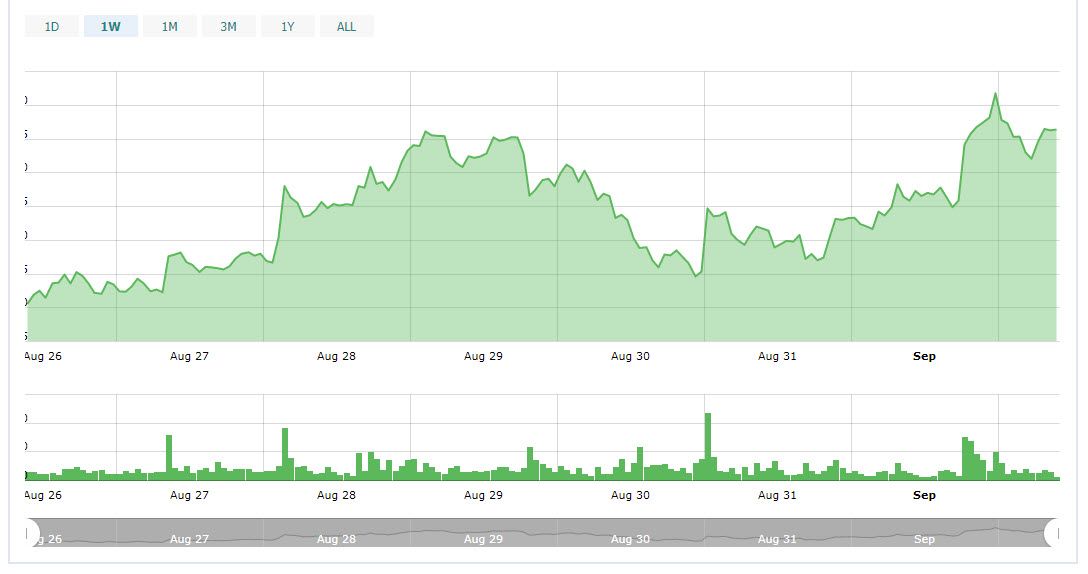The height and width of the screenshot is (574, 1088).
Task: Display ALL historical data
Action: (347, 27)
